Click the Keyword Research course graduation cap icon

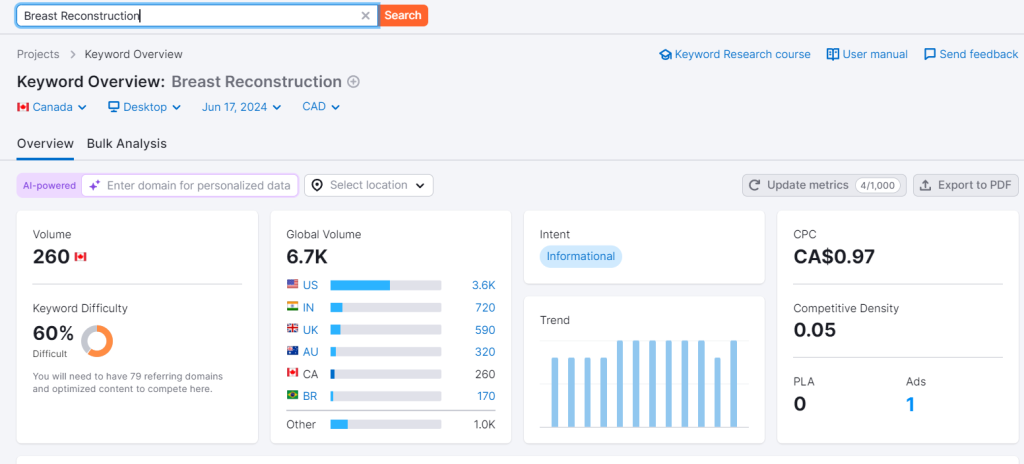[665, 54]
